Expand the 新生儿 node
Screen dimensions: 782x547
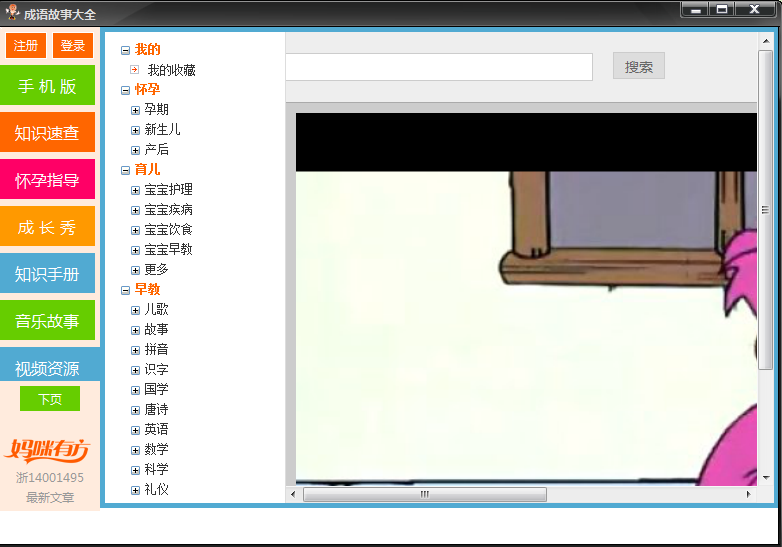[x=135, y=130]
